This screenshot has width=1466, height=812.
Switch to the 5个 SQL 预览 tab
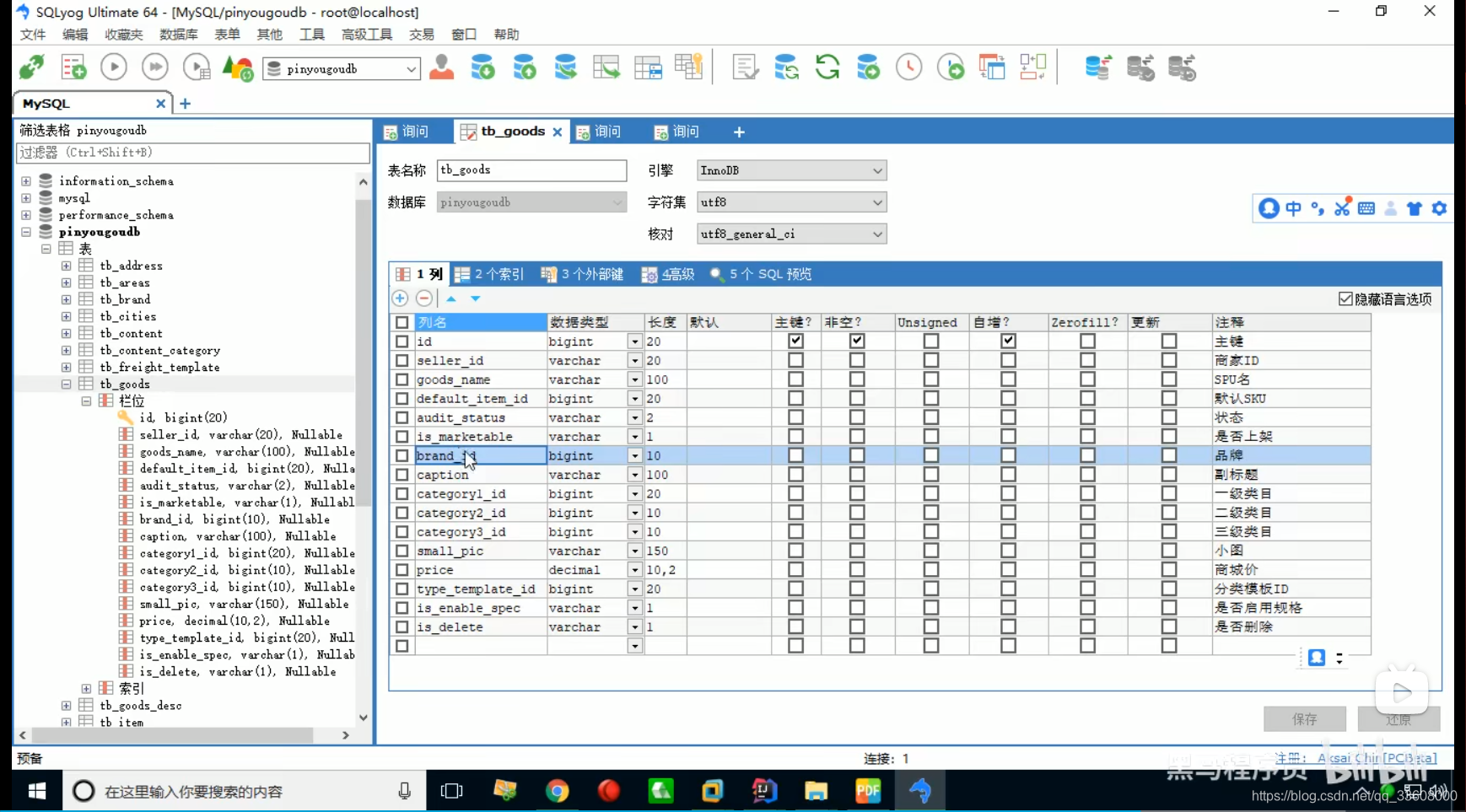(x=761, y=274)
